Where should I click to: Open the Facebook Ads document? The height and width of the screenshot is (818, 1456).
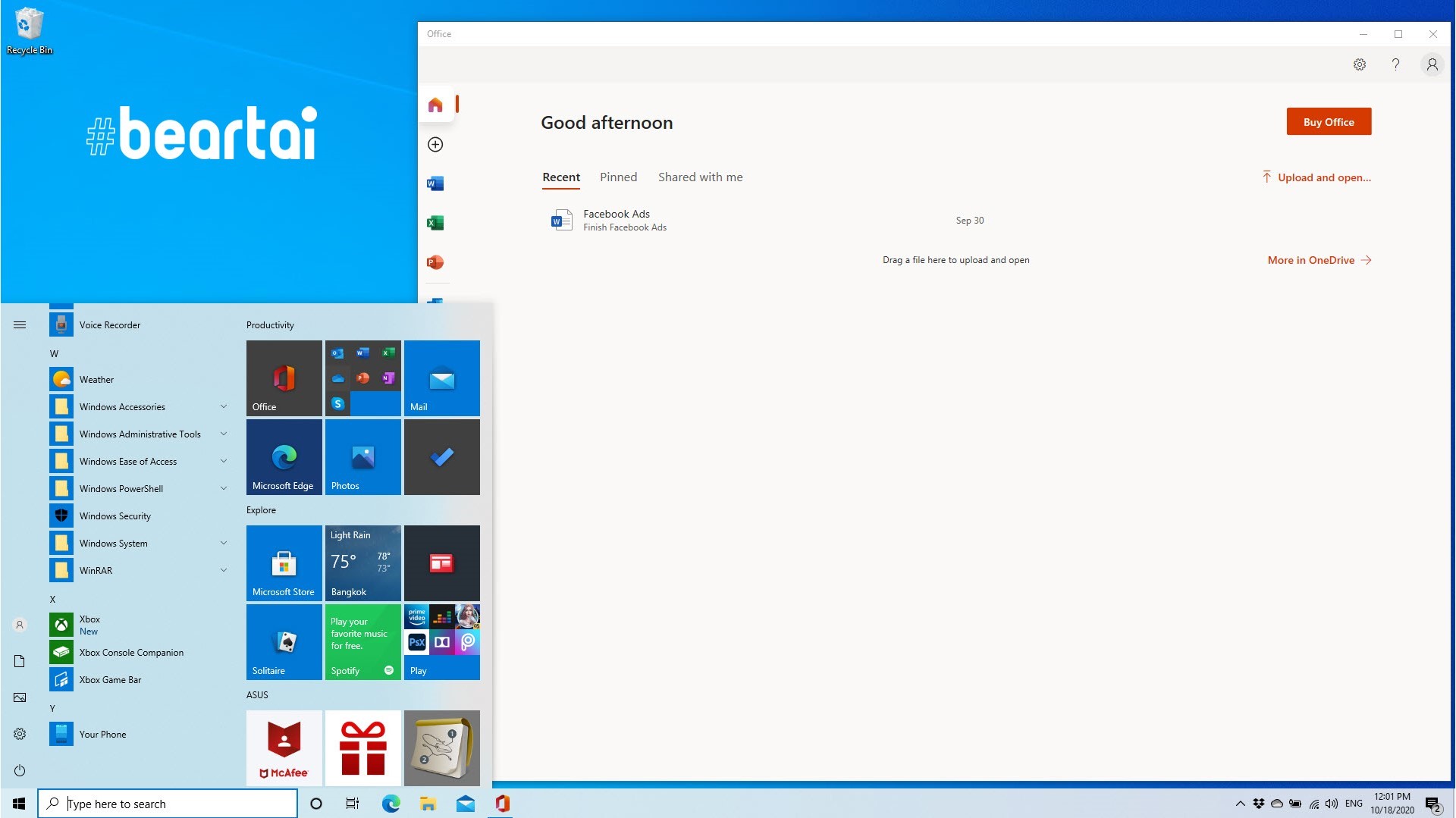[x=616, y=221]
